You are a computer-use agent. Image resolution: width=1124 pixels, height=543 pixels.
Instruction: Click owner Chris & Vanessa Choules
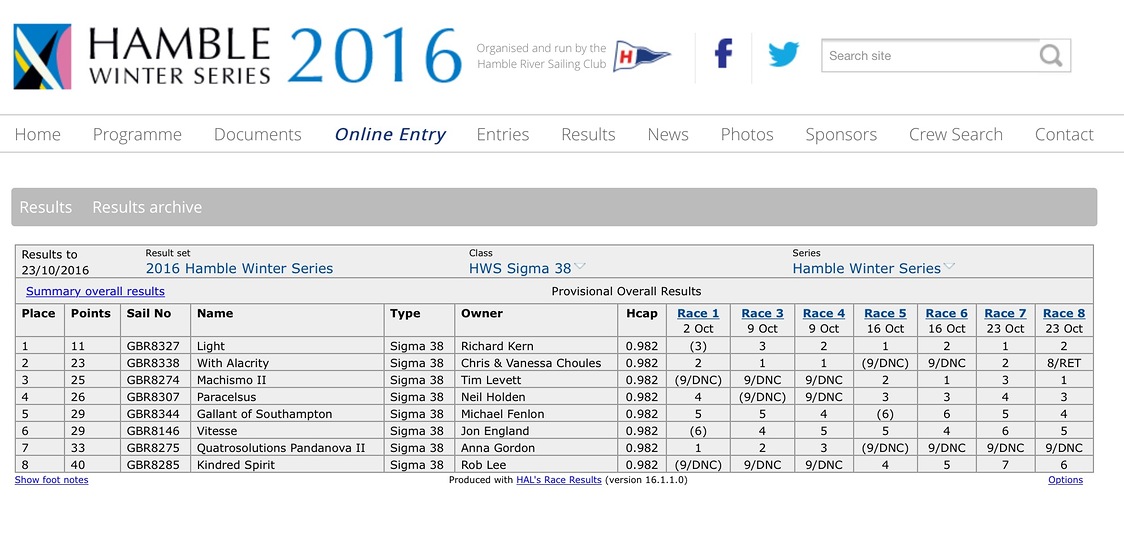[531, 363]
